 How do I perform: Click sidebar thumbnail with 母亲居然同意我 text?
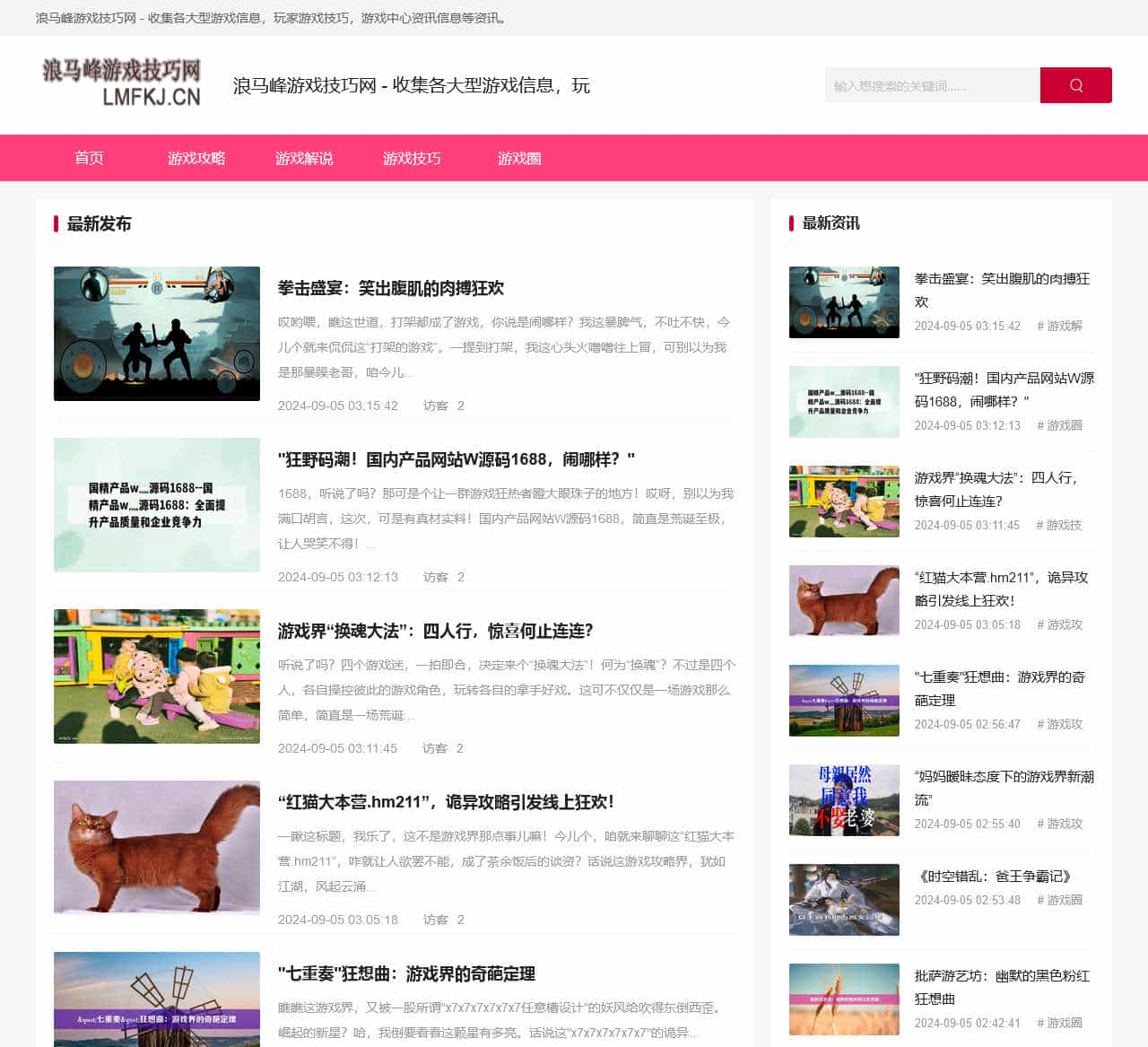[844, 800]
